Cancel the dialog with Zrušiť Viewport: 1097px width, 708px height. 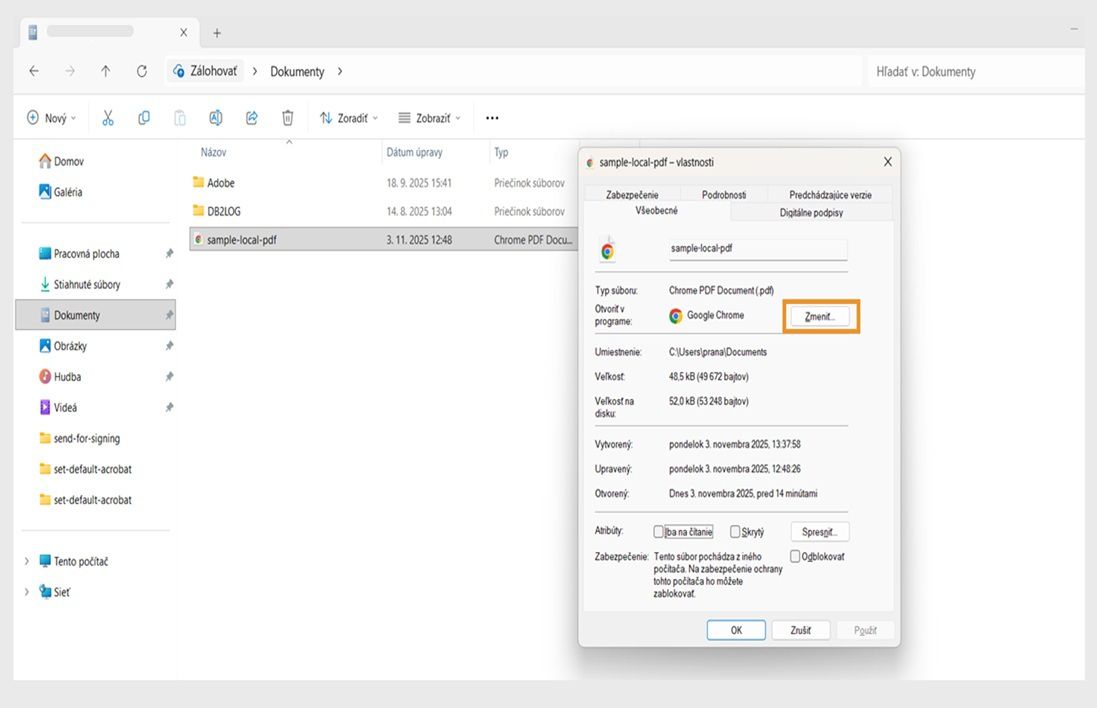[800, 630]
